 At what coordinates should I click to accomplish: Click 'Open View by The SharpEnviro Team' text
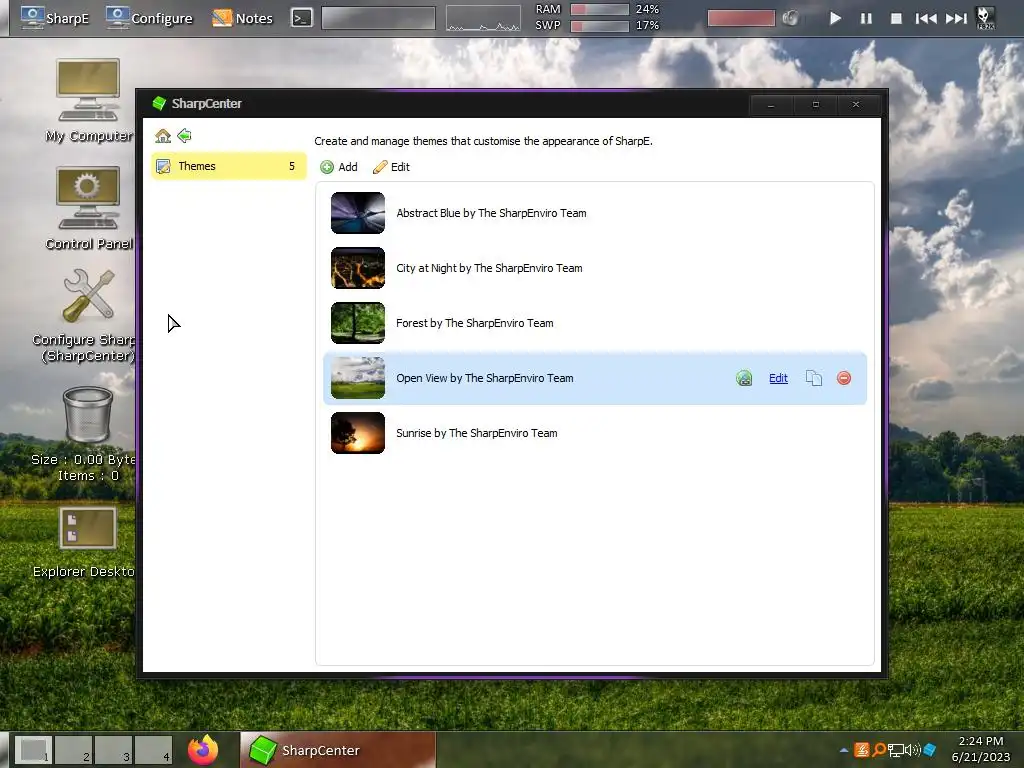(485, 378)
